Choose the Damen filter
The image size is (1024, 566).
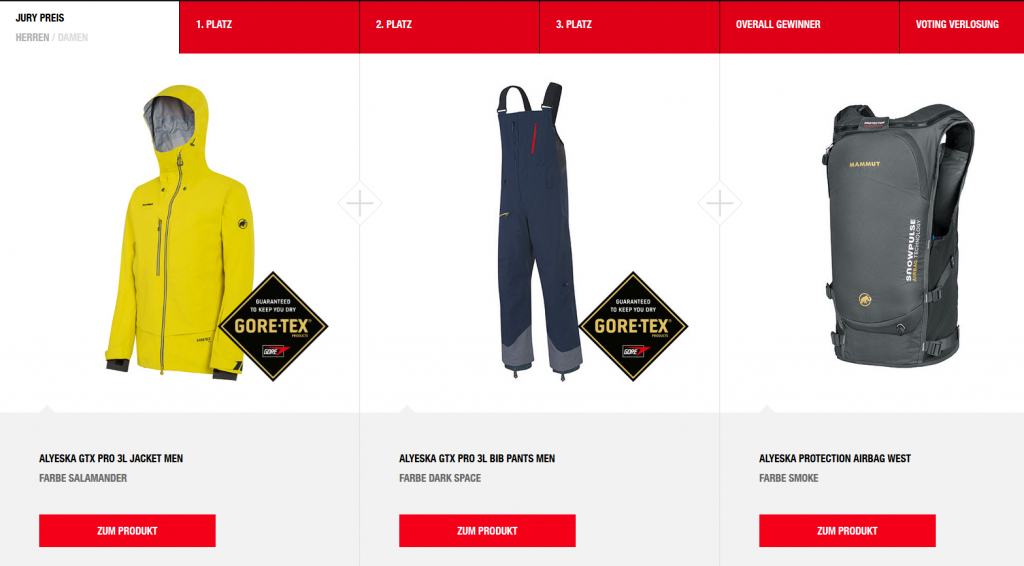pos(72,37)
